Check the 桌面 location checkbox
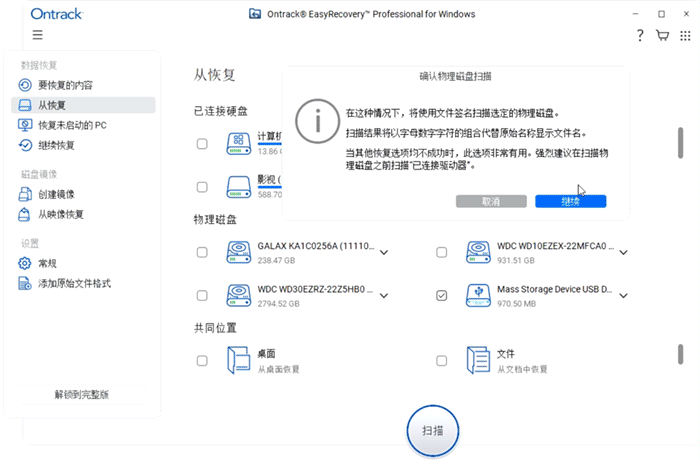700x462 pixels. tap(202, 360)
